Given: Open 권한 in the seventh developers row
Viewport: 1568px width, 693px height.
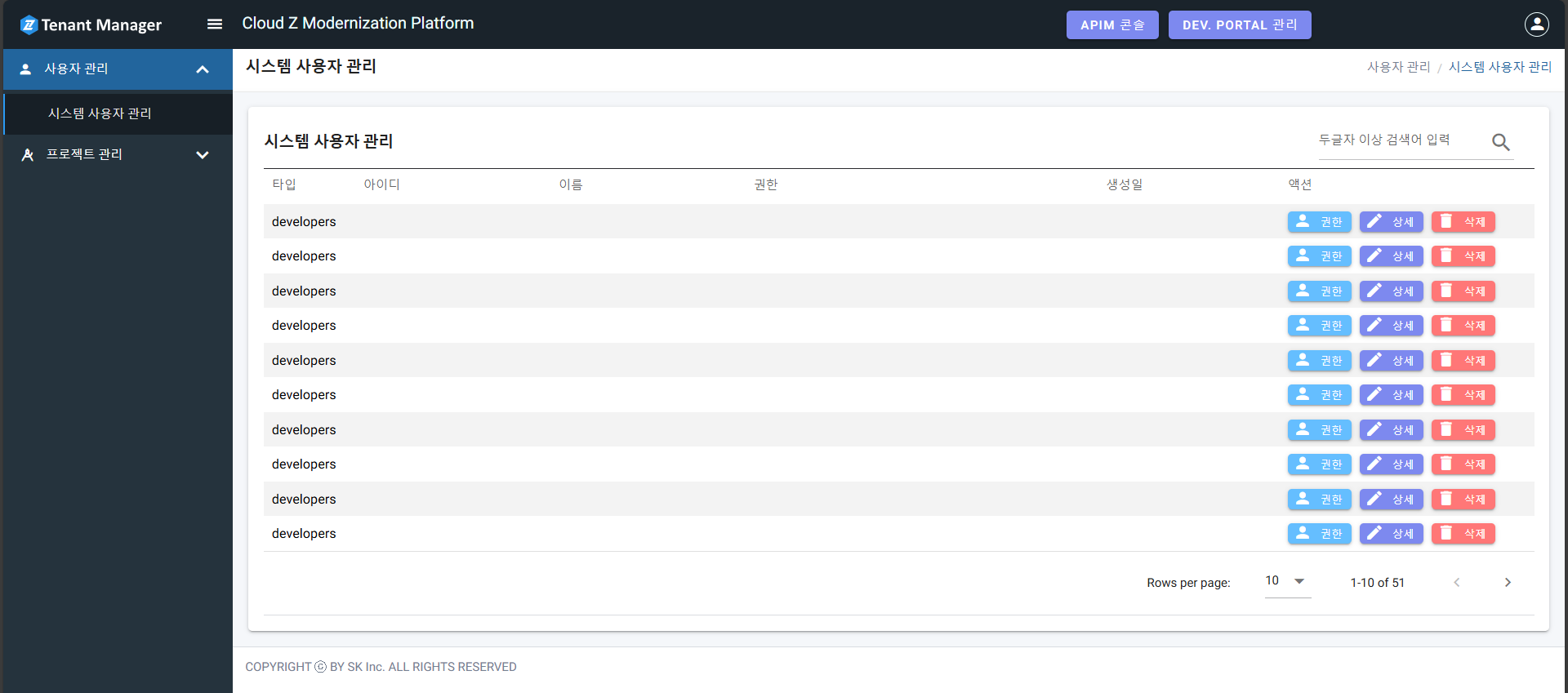Looking at the screenshot, I should pyautogui.click(x=1319, y=430).
